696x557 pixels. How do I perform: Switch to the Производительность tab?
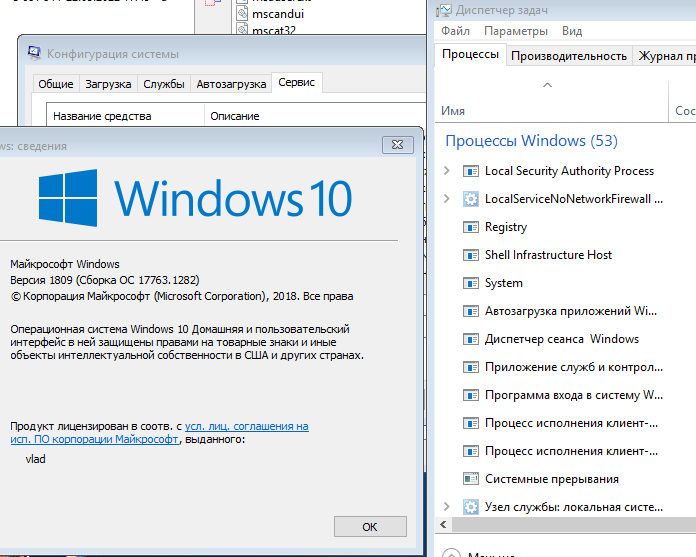569,56
